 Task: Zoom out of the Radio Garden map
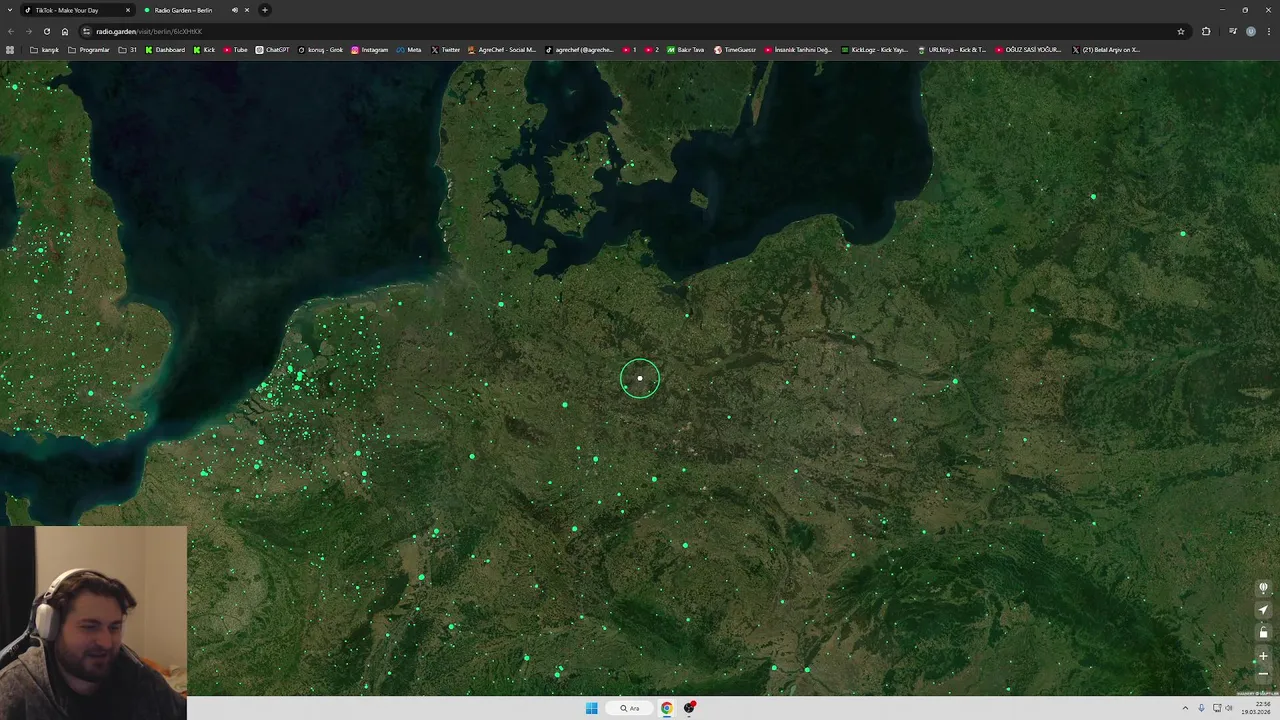tap(1263, 674)
